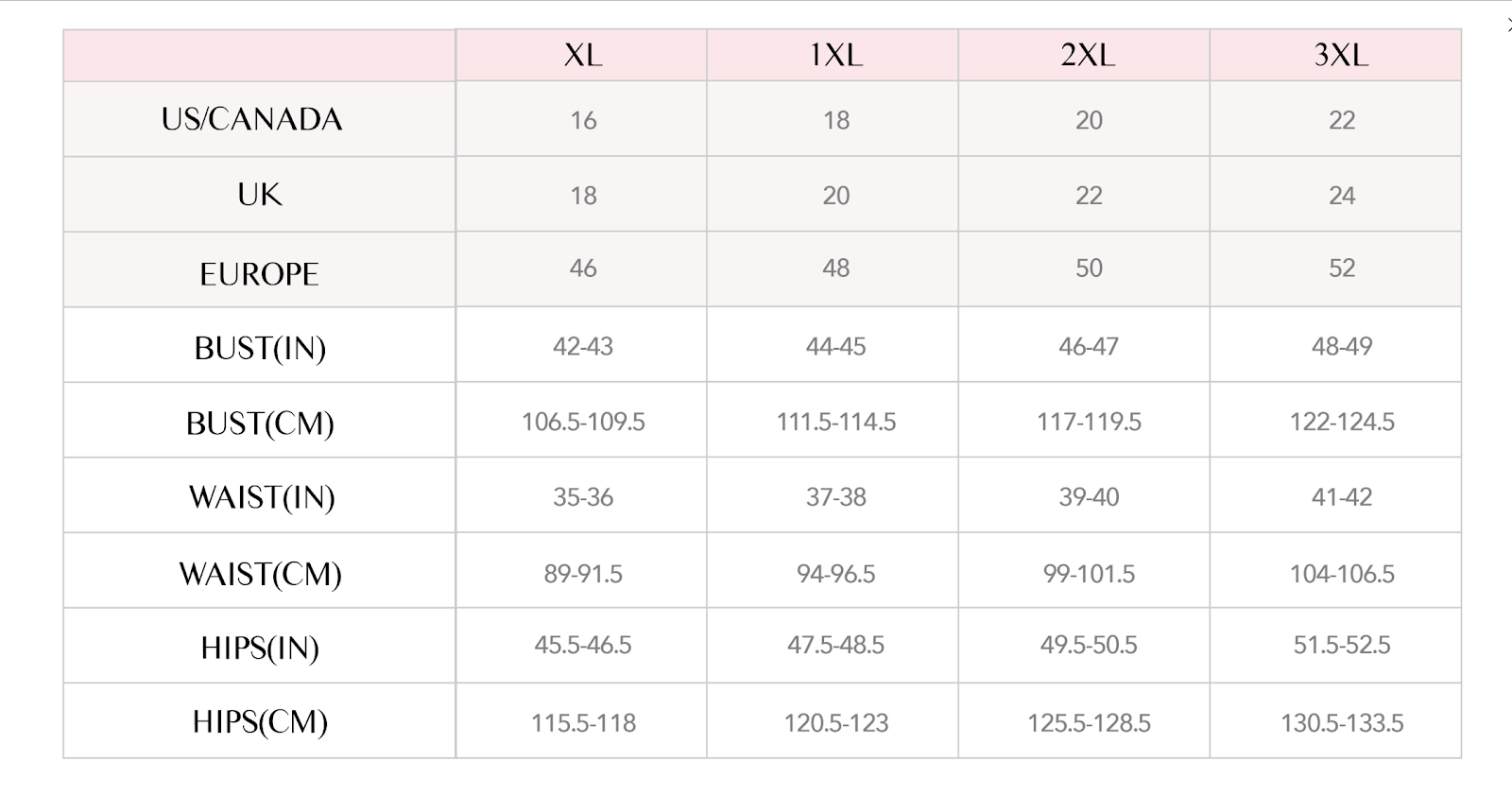Select the 3XL waist value 41-42

coord(1341,497)
